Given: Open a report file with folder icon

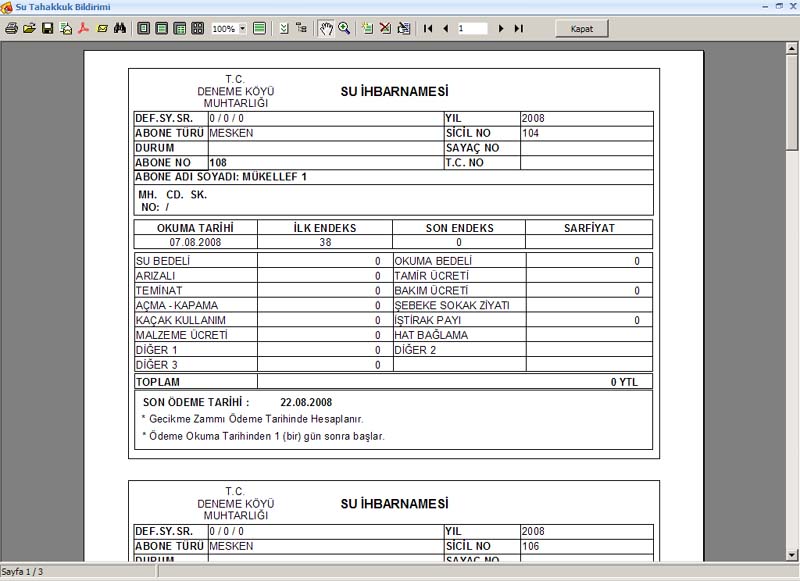Looking at the screenshot, I should (x=30, y=29).
